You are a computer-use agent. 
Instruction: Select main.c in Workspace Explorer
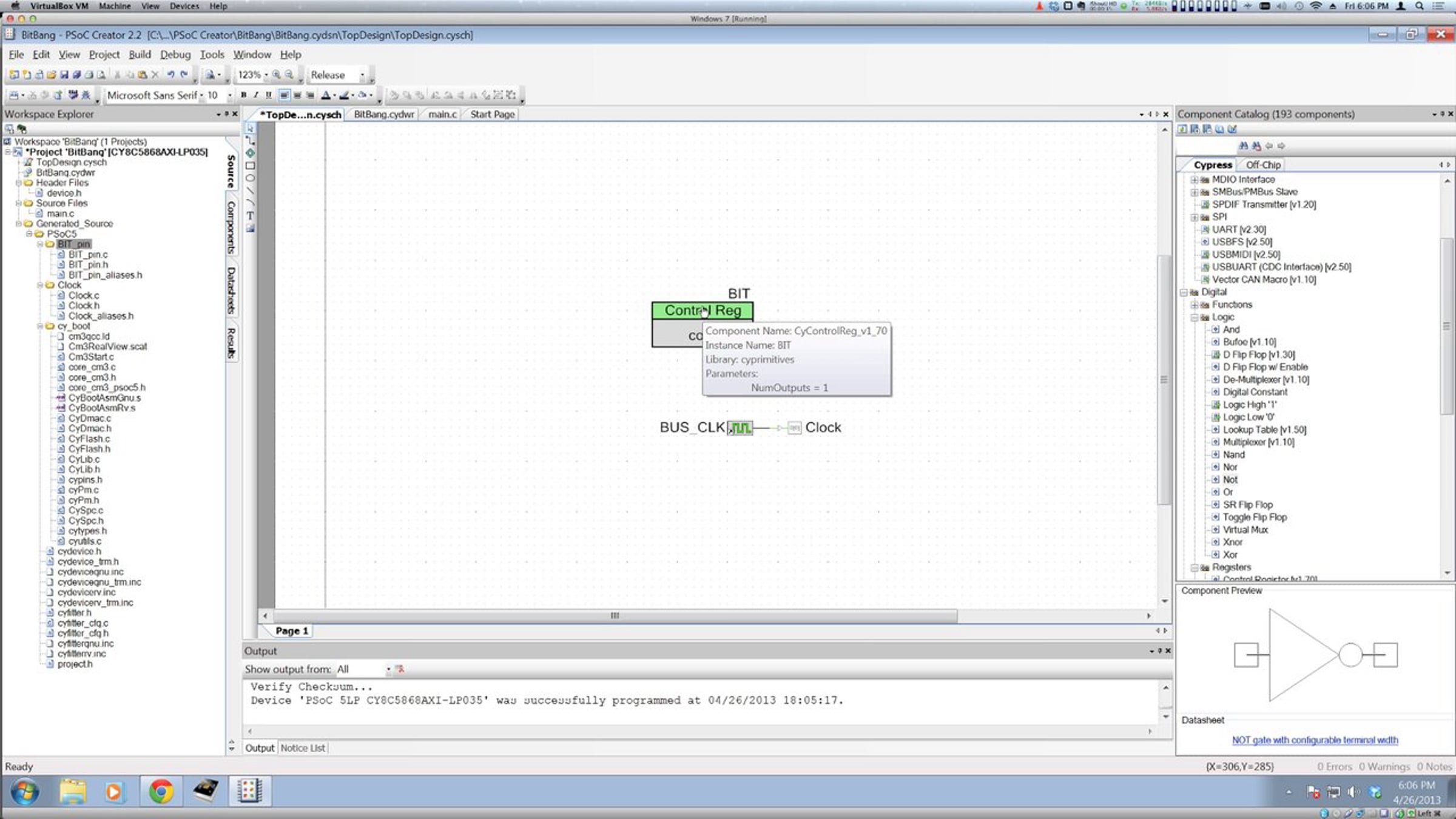[x=60, y=214]
